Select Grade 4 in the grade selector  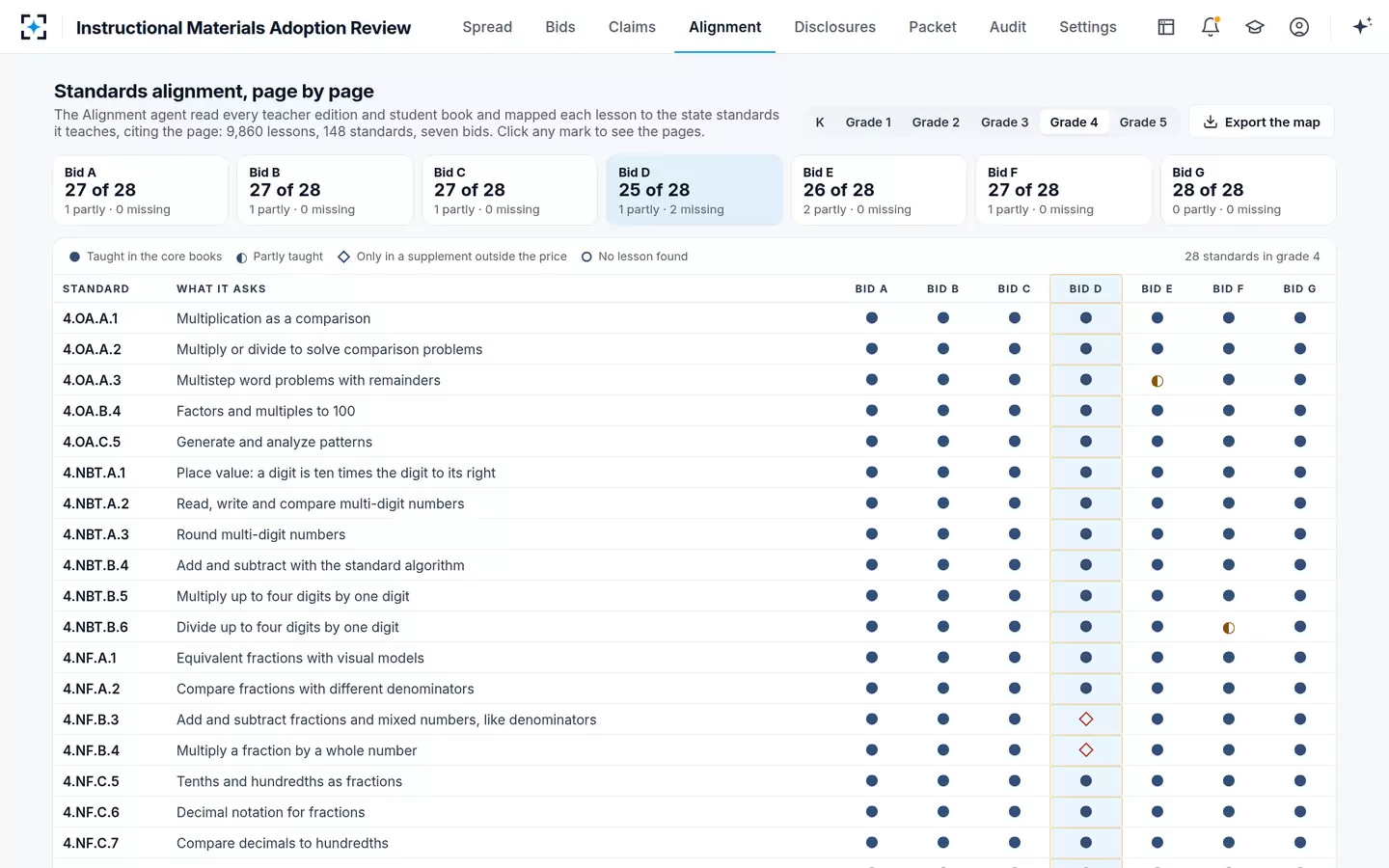click(x=1075, y=122)
